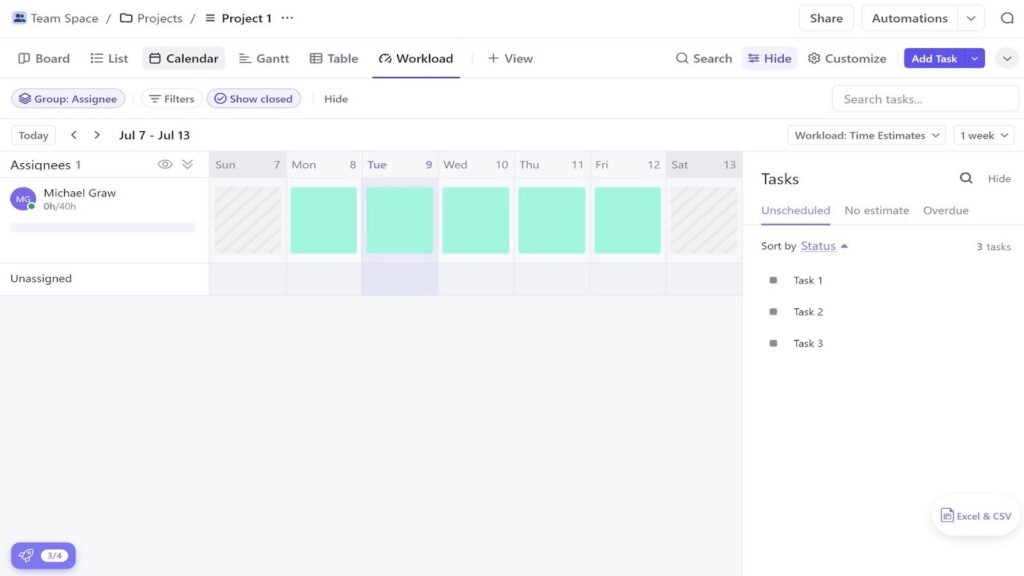Select the No estimate tab
1024x576 pixels.
(876, 210)
